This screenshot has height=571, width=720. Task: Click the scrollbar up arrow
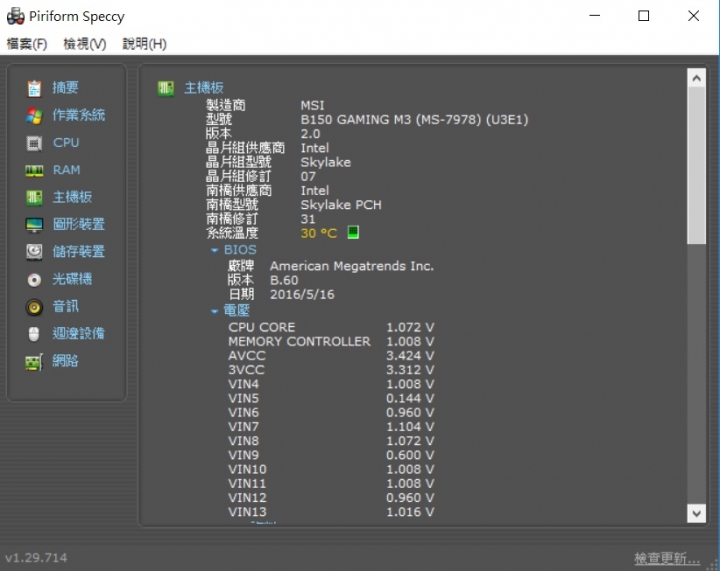pos(696,78)
